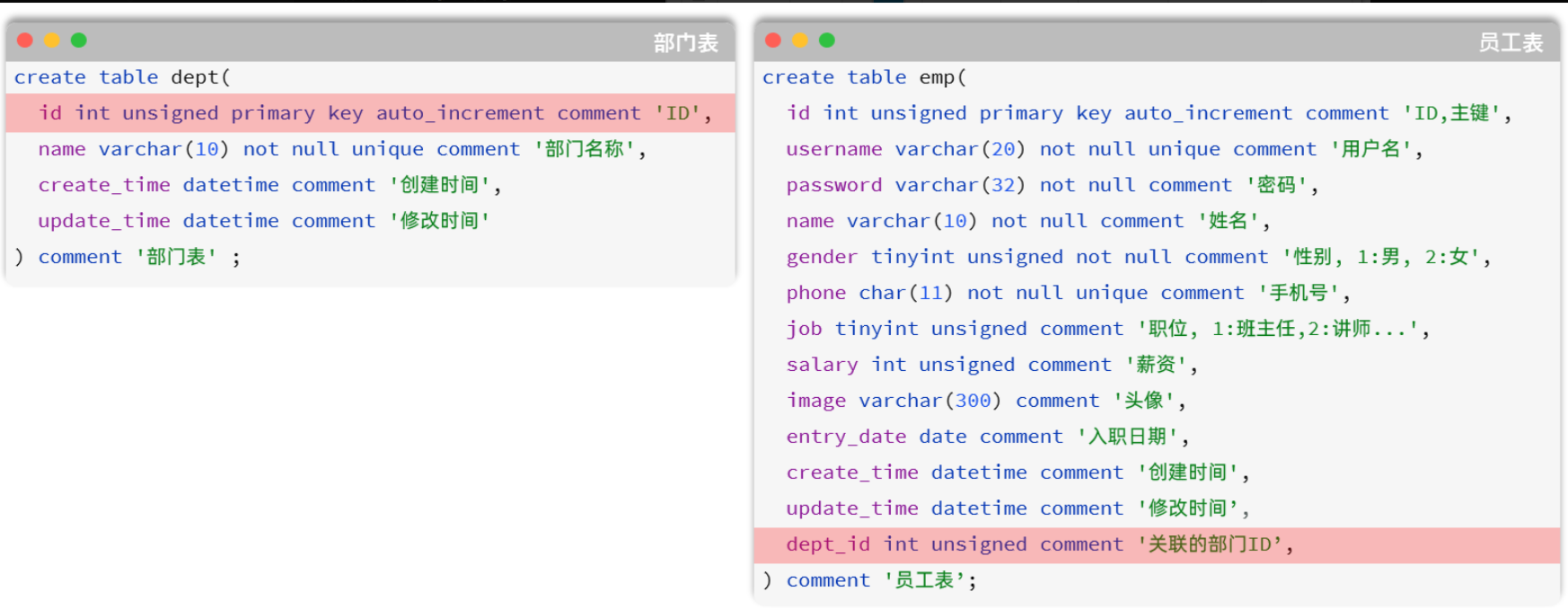Screen dimensions: 1568x609
Task: Click the highlighted id primary key line in dept
Action: click(x=374, y=113)
